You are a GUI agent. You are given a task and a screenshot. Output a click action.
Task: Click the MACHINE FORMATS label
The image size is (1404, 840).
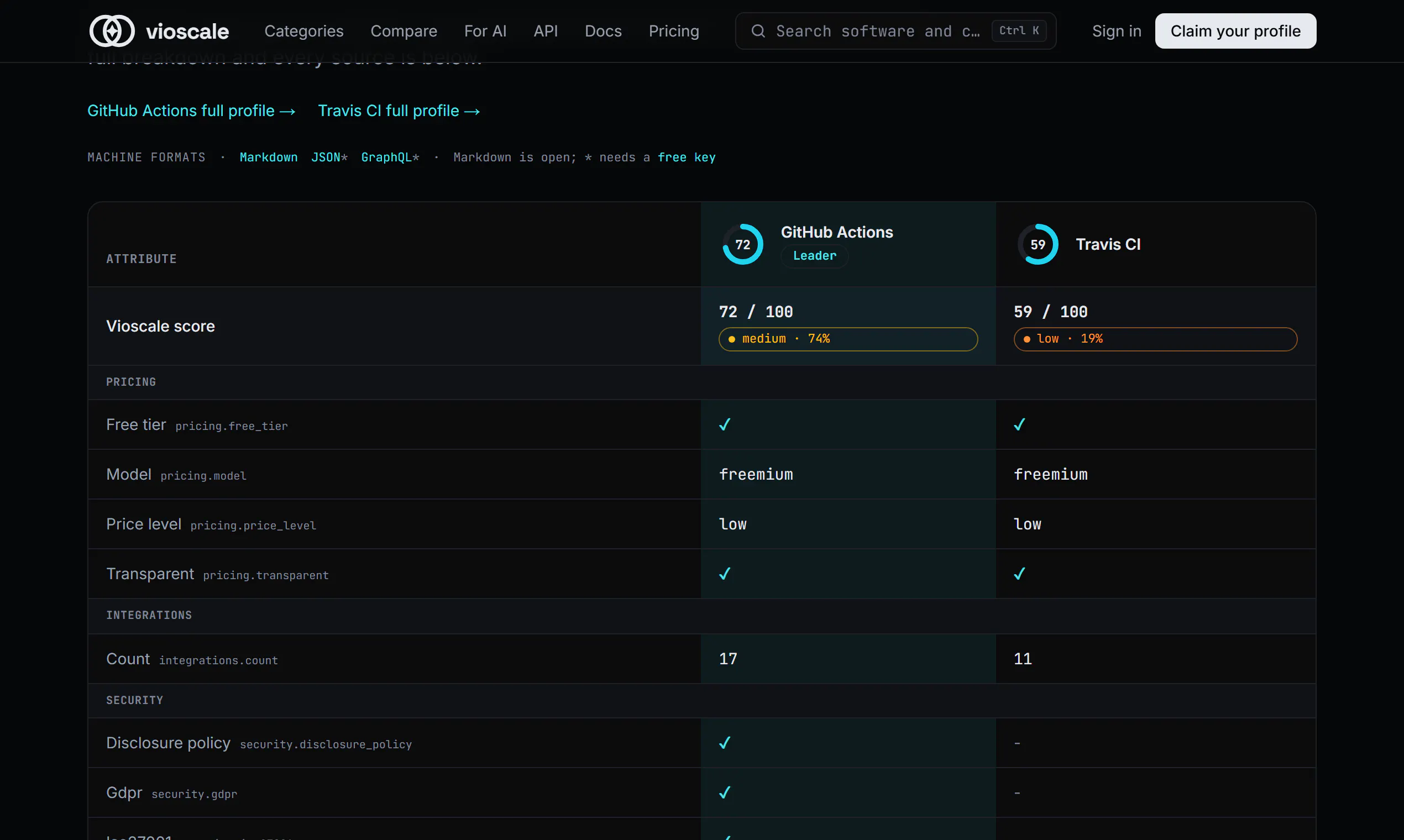tap(146, 158)
